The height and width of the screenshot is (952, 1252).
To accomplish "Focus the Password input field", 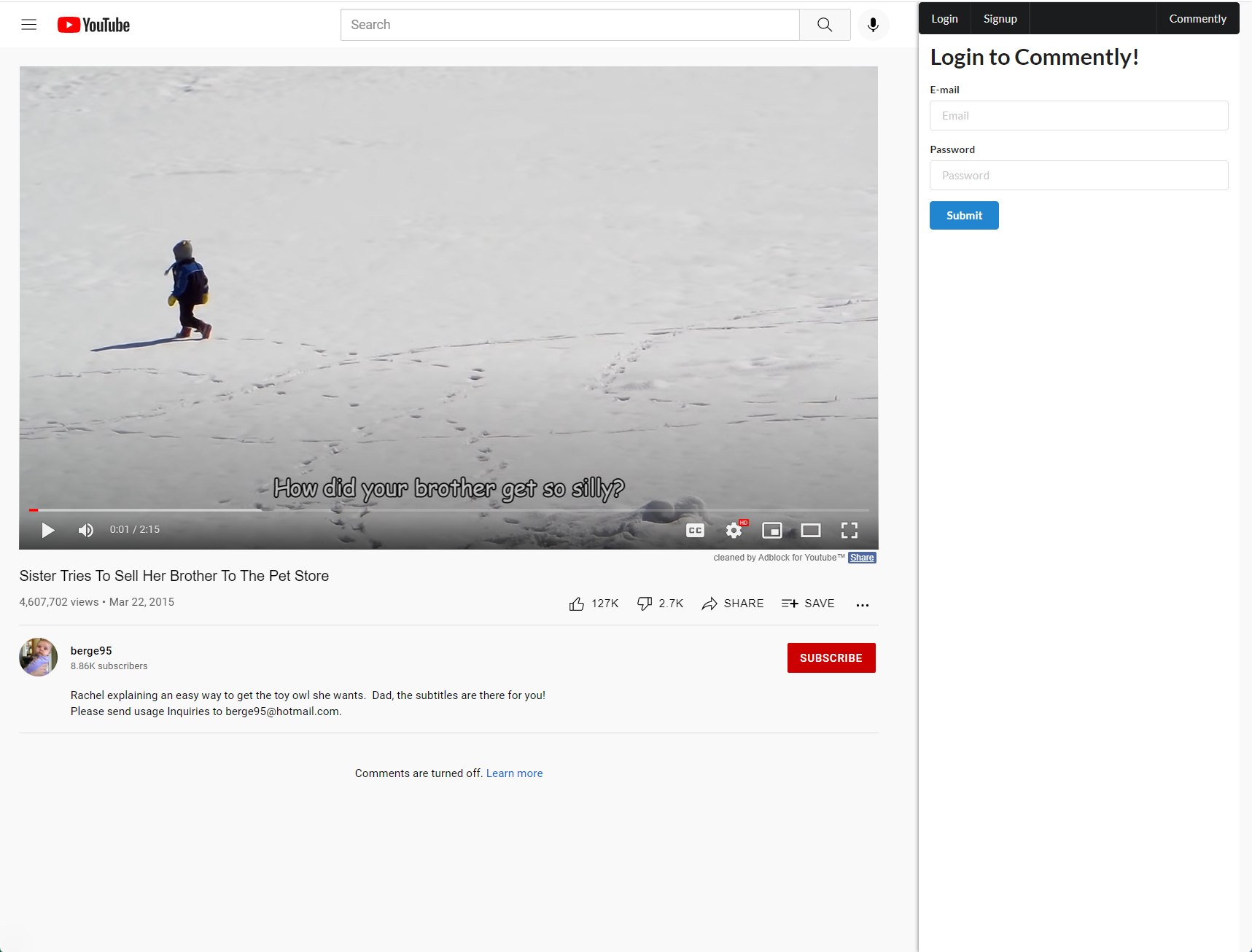I will pos(1079,176).
